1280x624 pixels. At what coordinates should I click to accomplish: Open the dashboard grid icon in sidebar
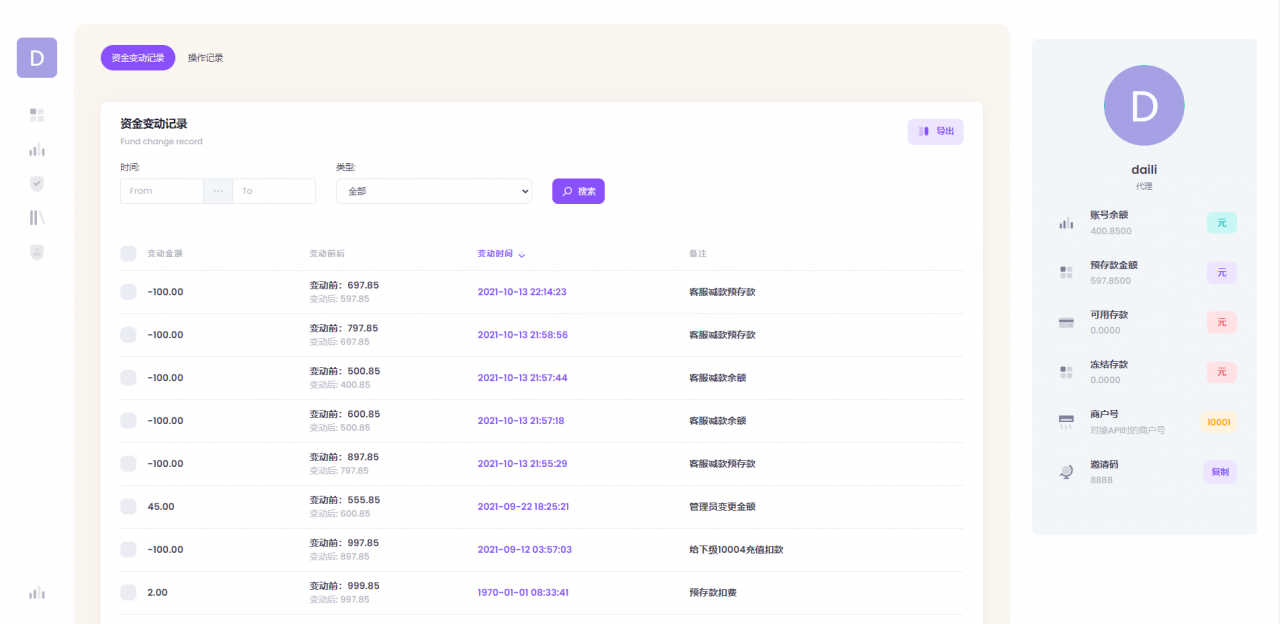[36, 114]
